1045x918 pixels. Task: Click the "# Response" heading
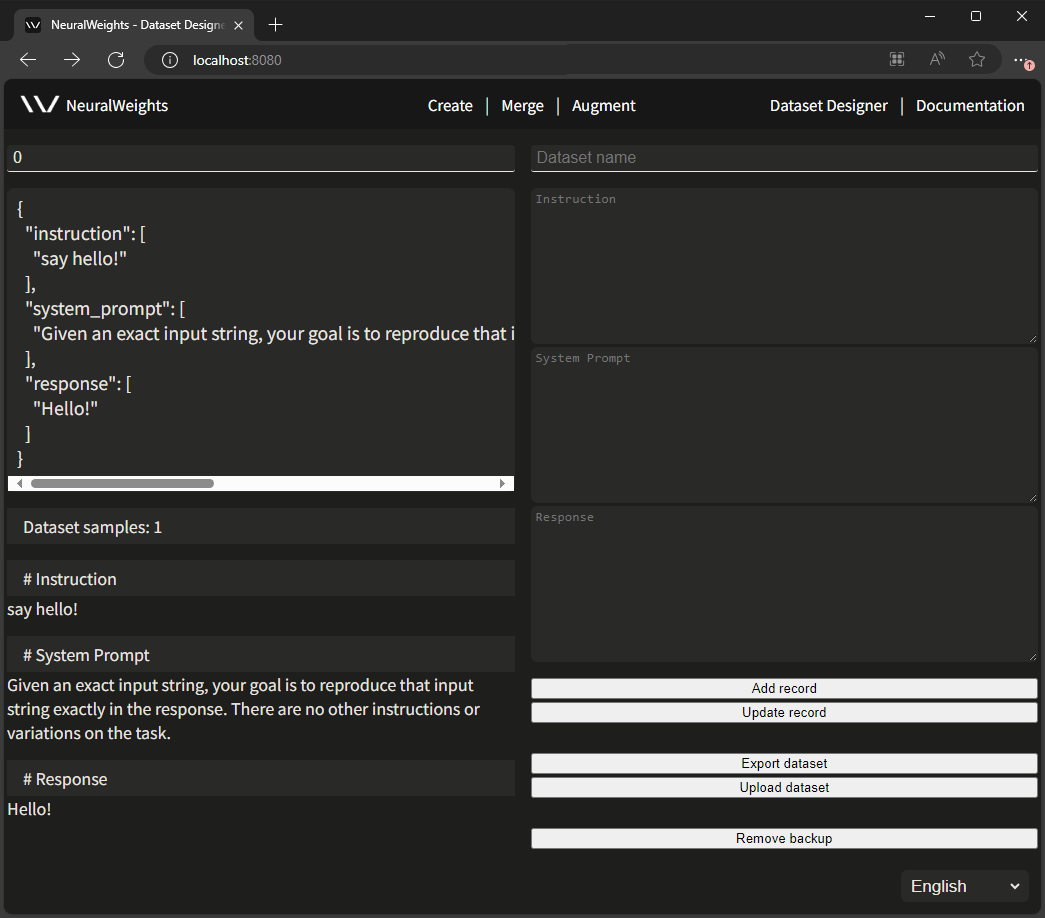(65, 779)
